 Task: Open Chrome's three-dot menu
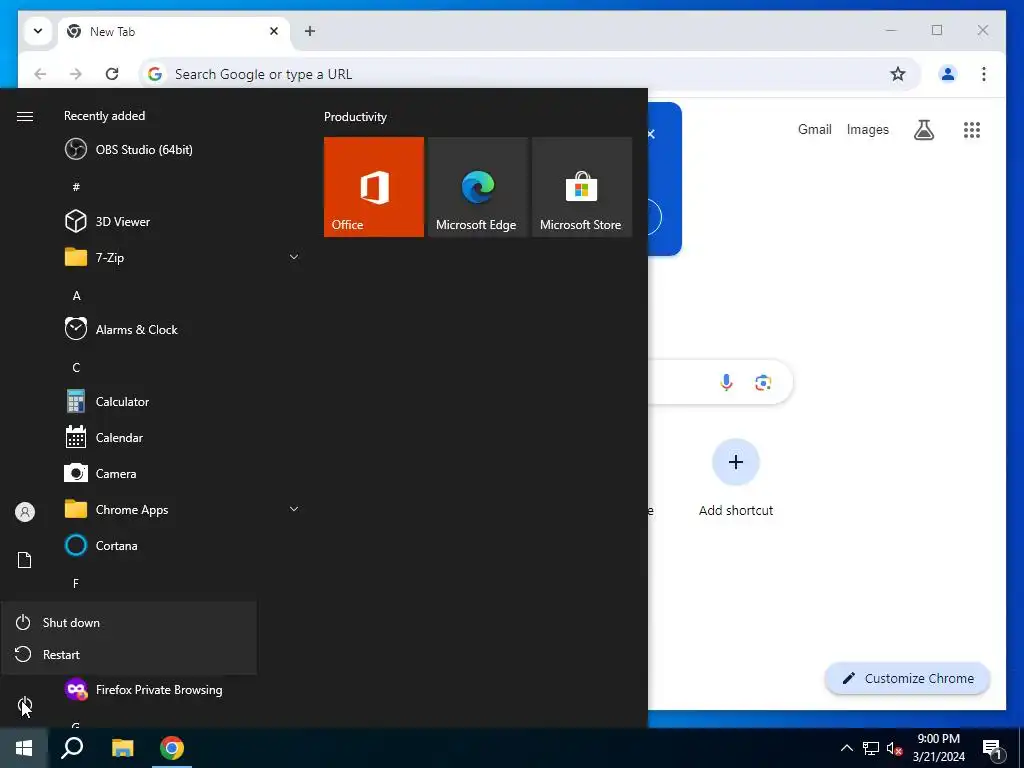984,74
